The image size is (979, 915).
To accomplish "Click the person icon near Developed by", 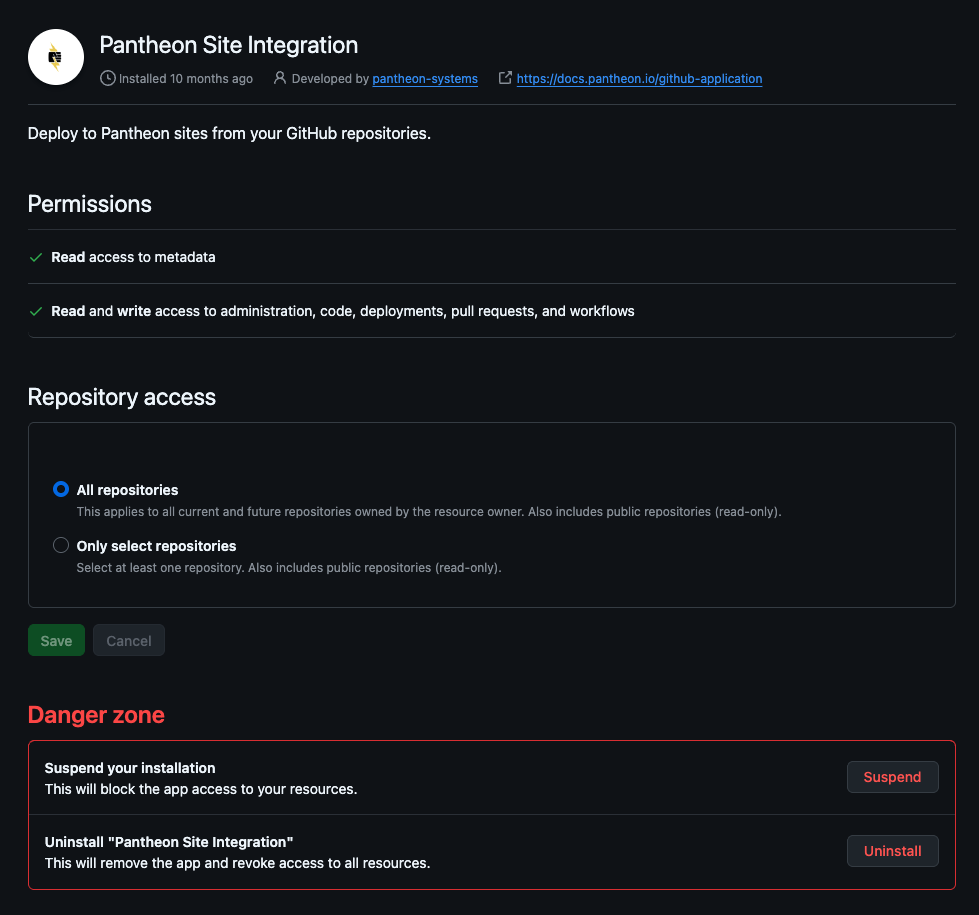I will pyautogui.click(x=279, y=78).
